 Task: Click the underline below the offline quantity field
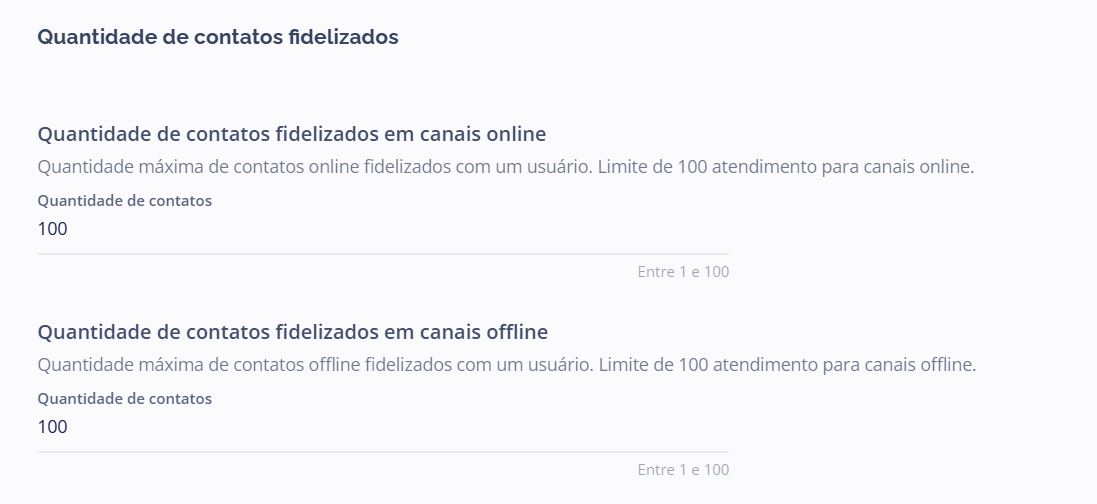[382, 452]
